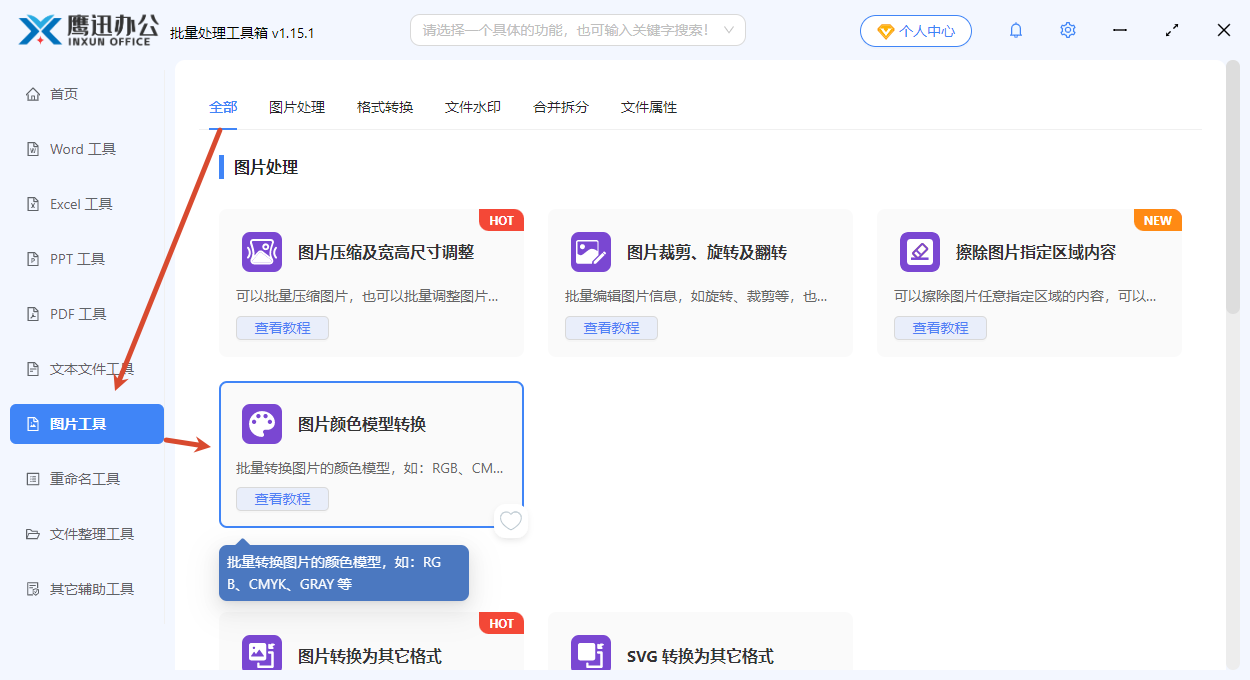Open the settings gear in title bar
1250x680 pixels.
(1068, 30)
